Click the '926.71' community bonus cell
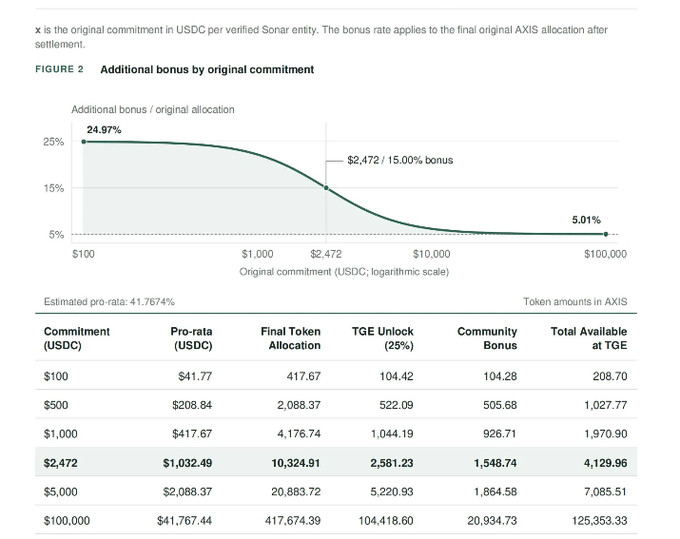 tap(500, 434)
